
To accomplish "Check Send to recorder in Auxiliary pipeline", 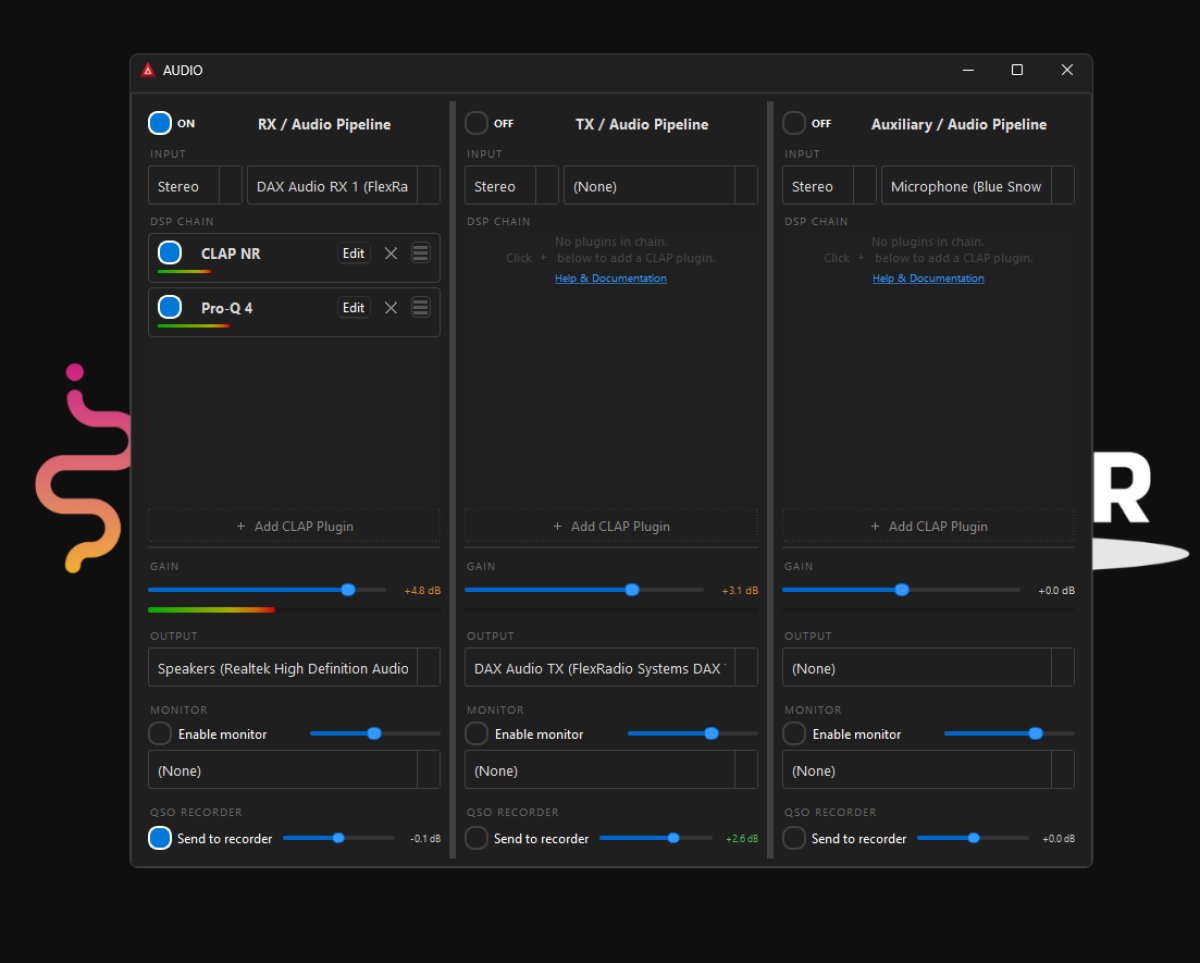I will 794,838.
